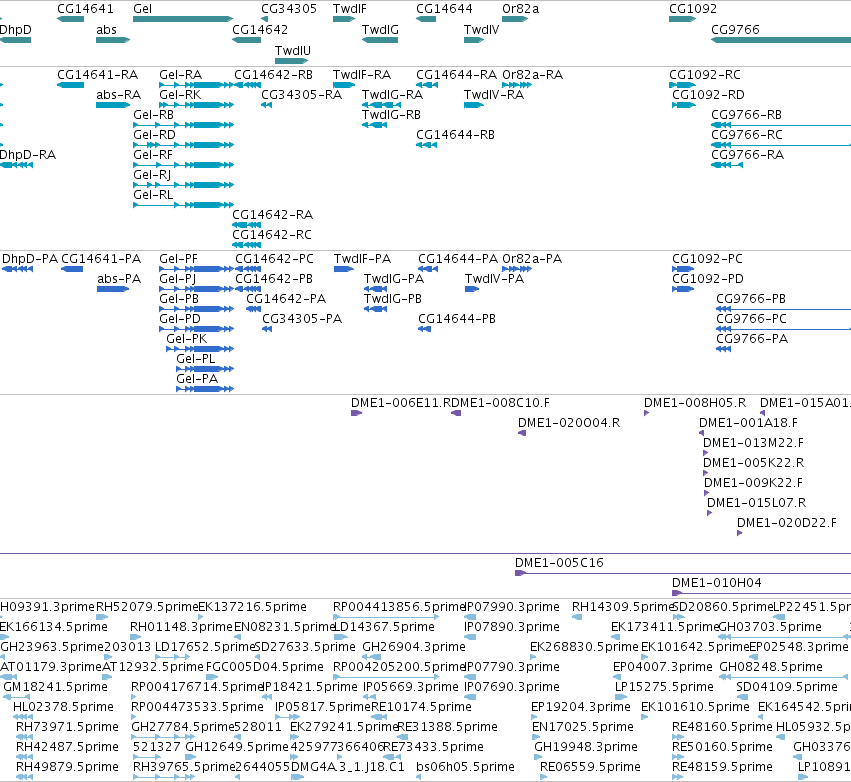Select clone end label 'DME1-008H05.R'
The height and width of the screenshot is (782, 851).
pyautogui.click(x=695, y=403)
